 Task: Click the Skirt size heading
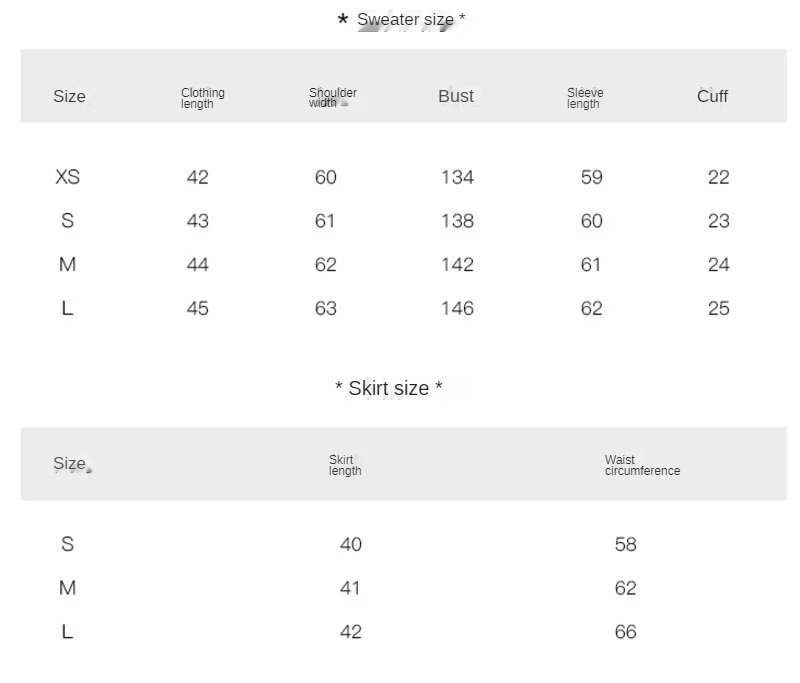[x=389, y=388]
